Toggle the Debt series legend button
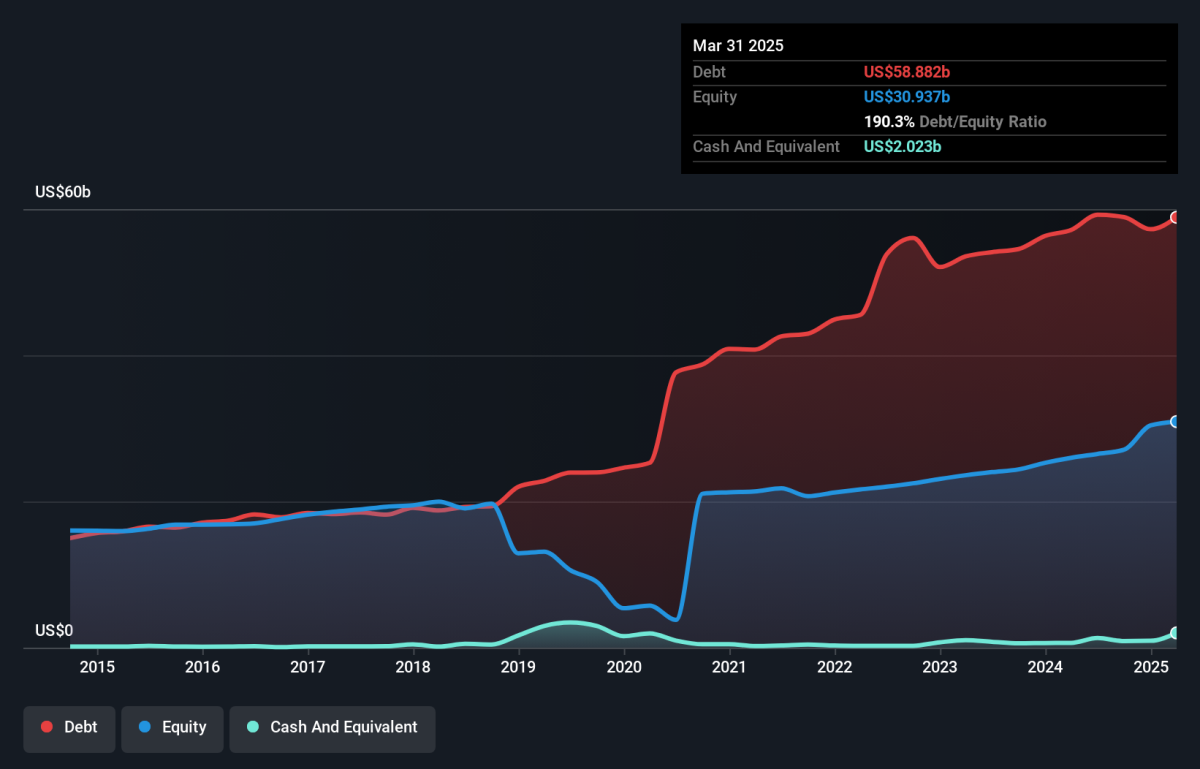Screen dimensions: 1200x769 pyautogui.click(x=70, y=728)
